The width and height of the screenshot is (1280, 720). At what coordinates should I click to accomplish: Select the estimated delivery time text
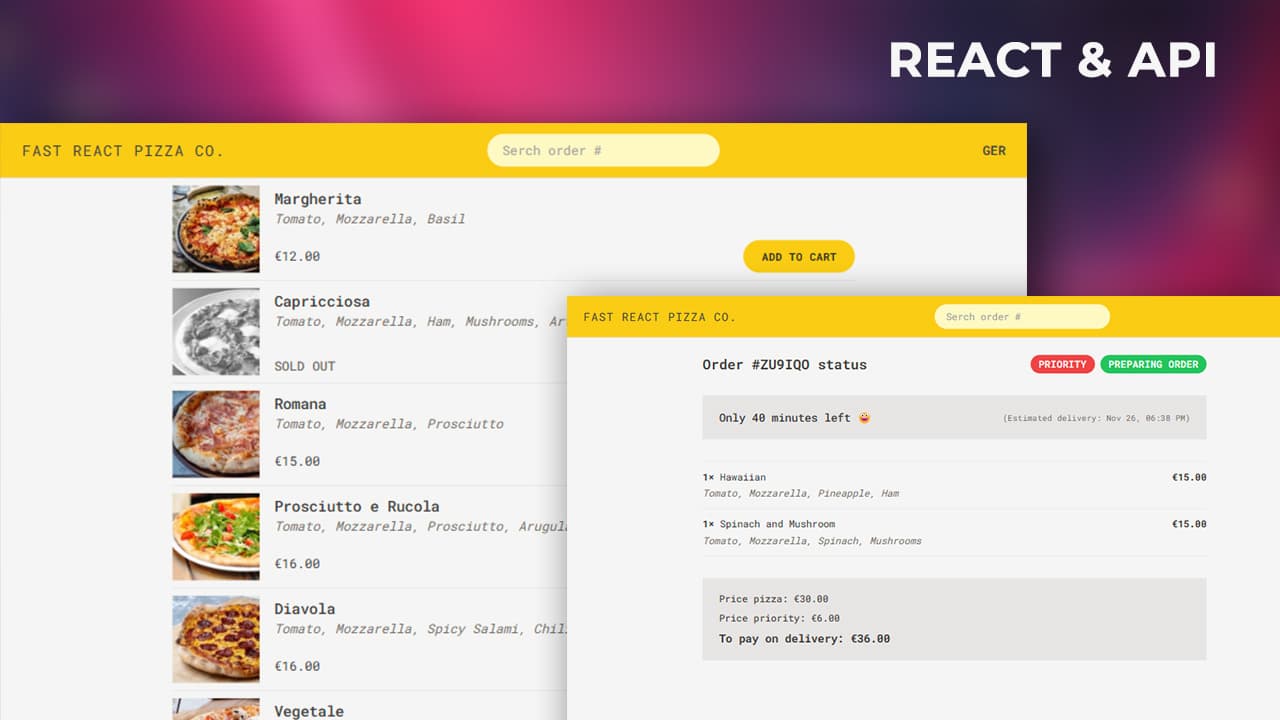[x=1096, y=418]
